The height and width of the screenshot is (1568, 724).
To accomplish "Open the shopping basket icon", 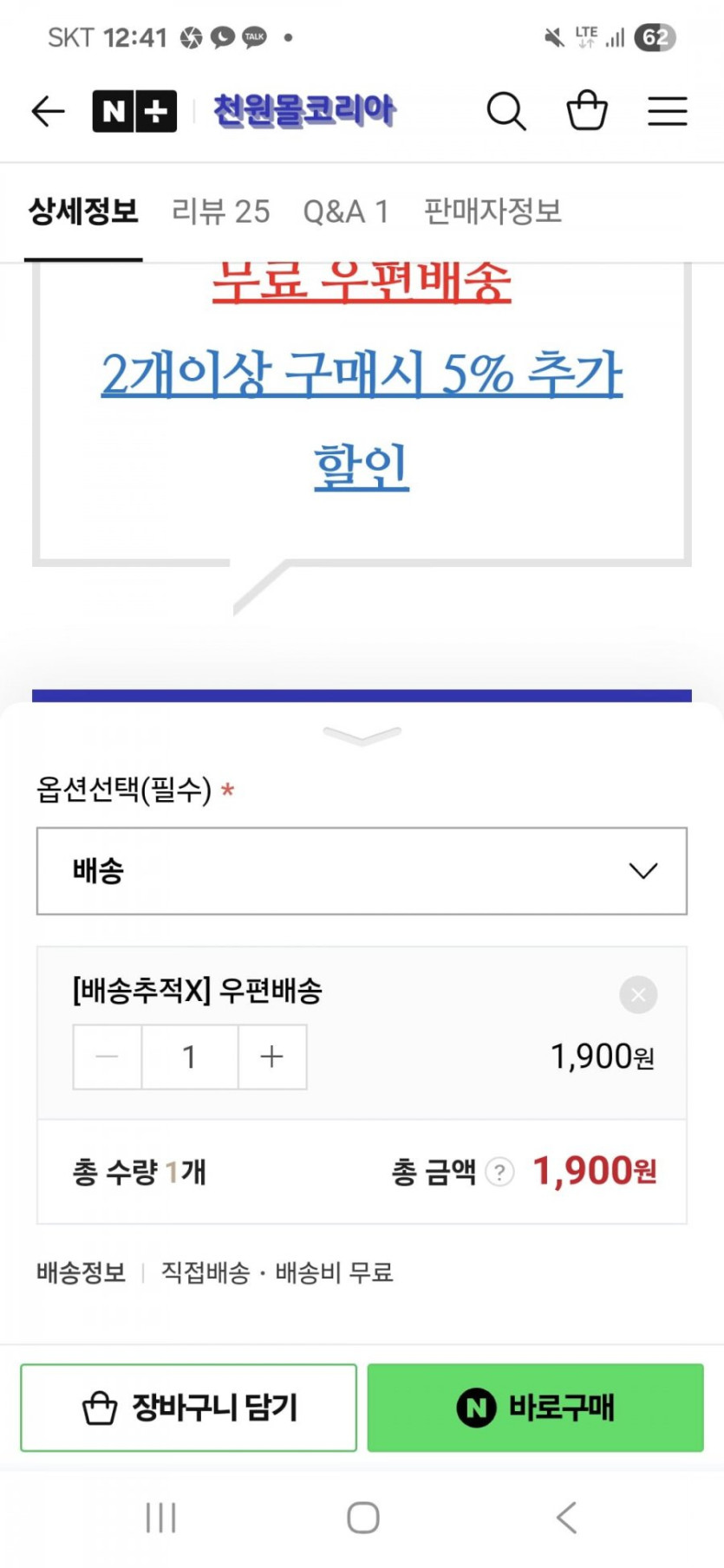I will pyautogui.click(x=587, y=111).
